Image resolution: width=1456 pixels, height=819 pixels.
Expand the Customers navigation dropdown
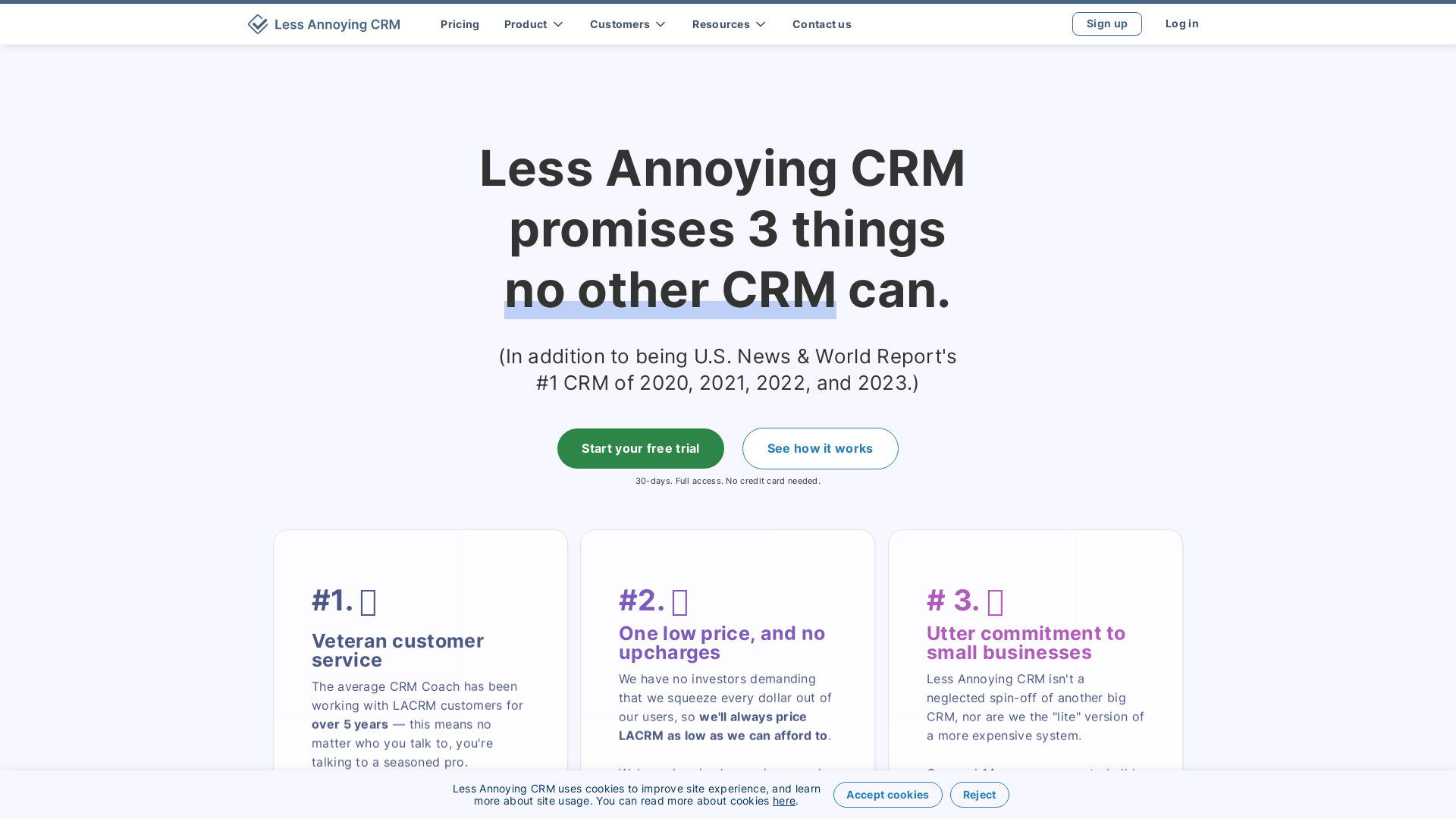[x=627, y=24]
